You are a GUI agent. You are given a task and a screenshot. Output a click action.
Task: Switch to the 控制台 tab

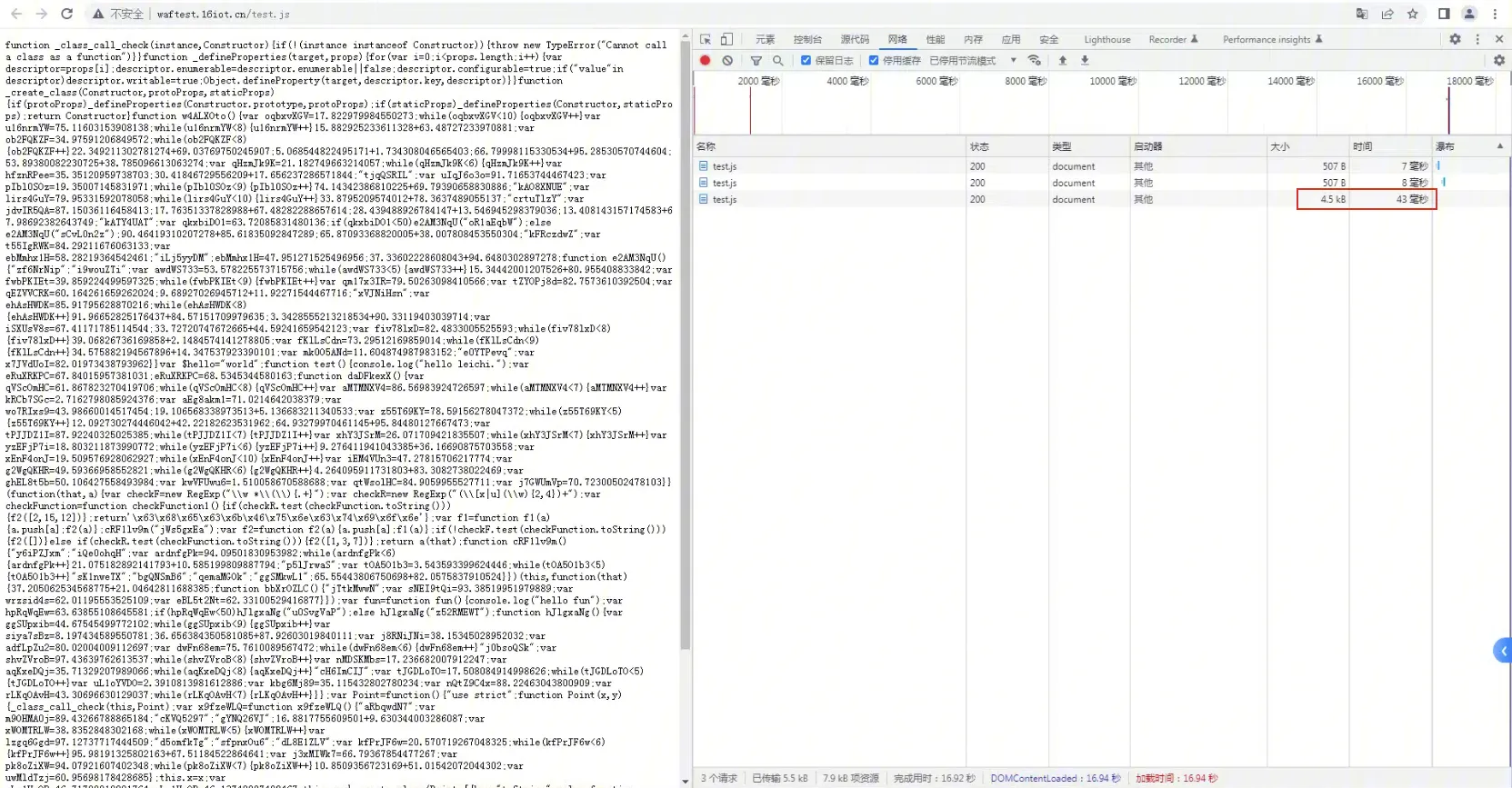coord(806,39)
